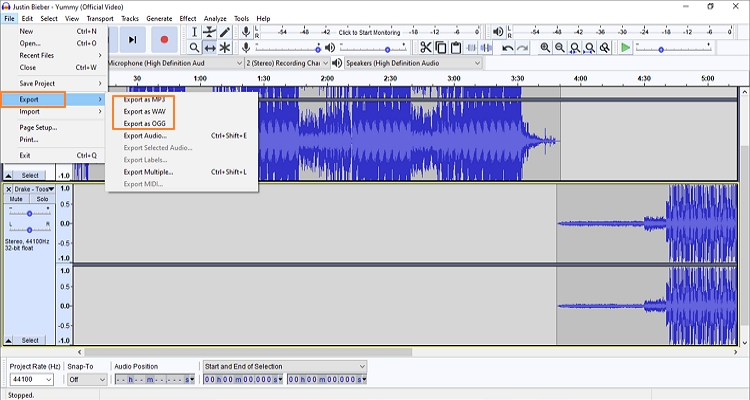Click the recording meter microphone icon
The width and height of the screenshot is (750, 400).
click(x=246, y=32)
